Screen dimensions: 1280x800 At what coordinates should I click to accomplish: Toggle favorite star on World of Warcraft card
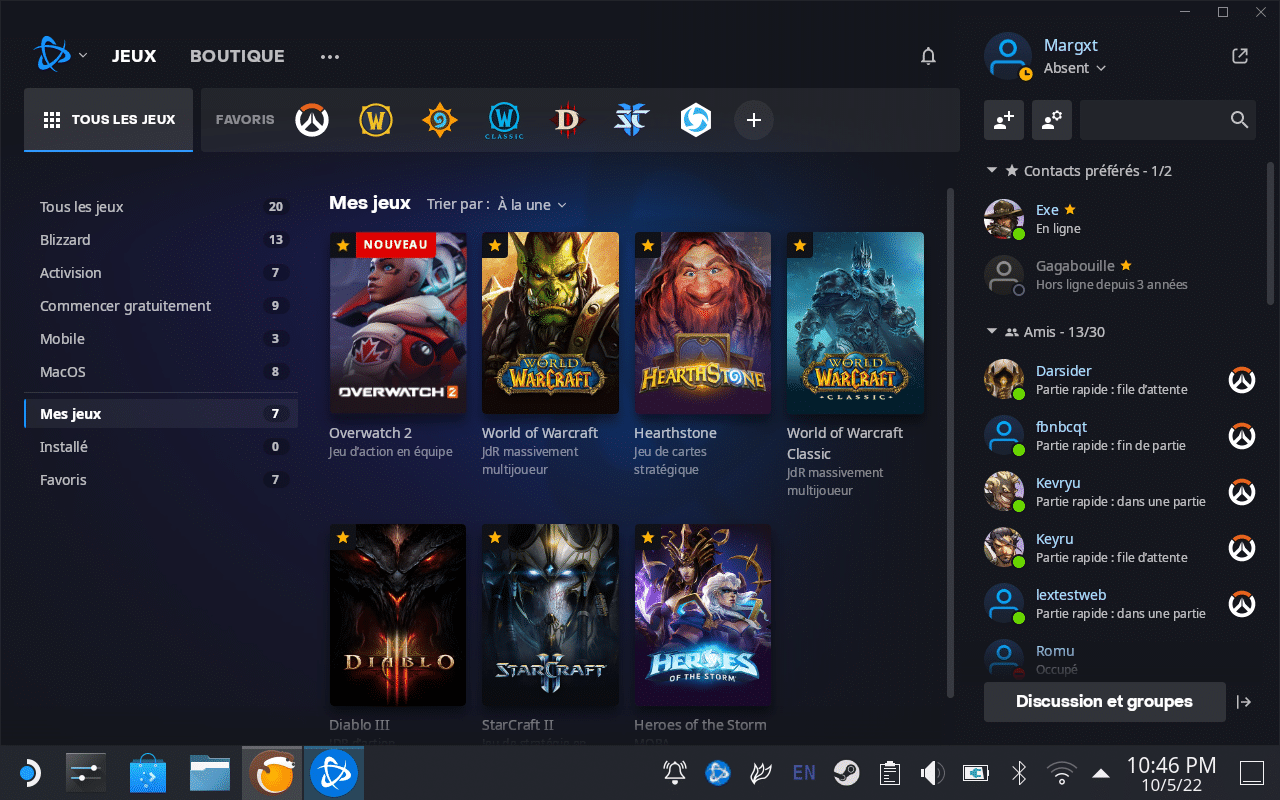495,245
